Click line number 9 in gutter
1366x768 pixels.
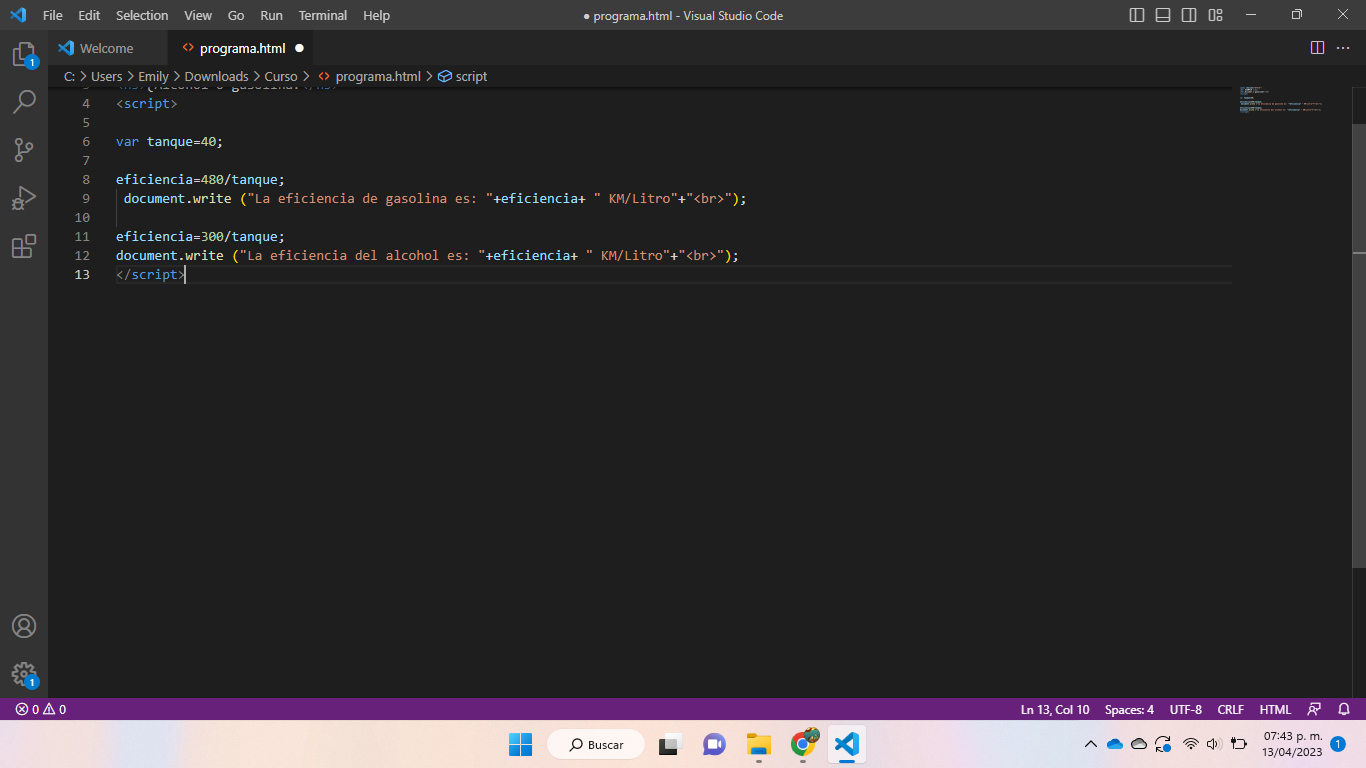(86, 198)
